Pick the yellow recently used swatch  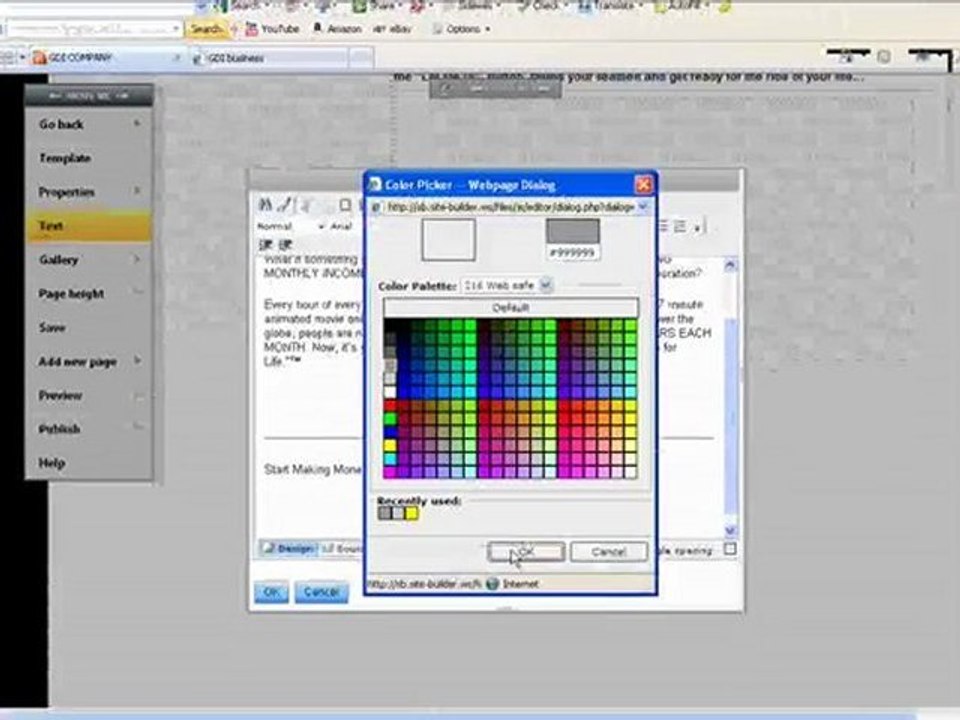pyautogui.click(x=411, y=513)
